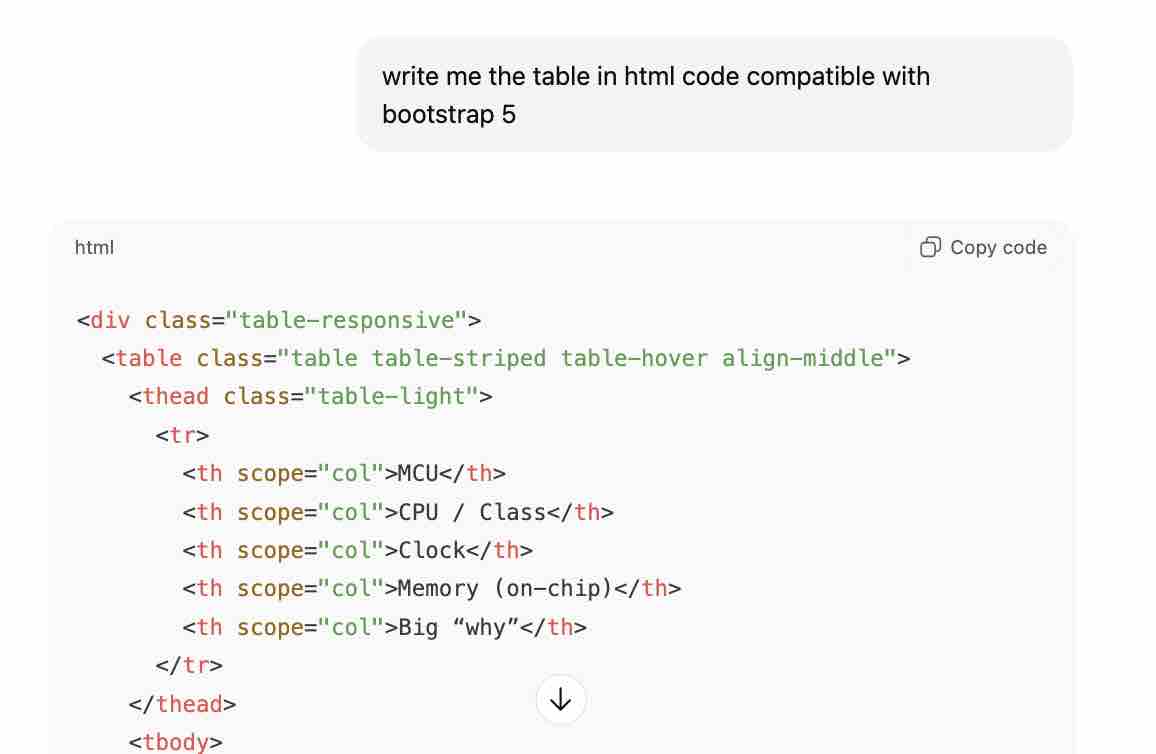The width and height of the screenshot is (1156, 754).
Task: Click the "CPU / Class" header text
Action: 472,513
